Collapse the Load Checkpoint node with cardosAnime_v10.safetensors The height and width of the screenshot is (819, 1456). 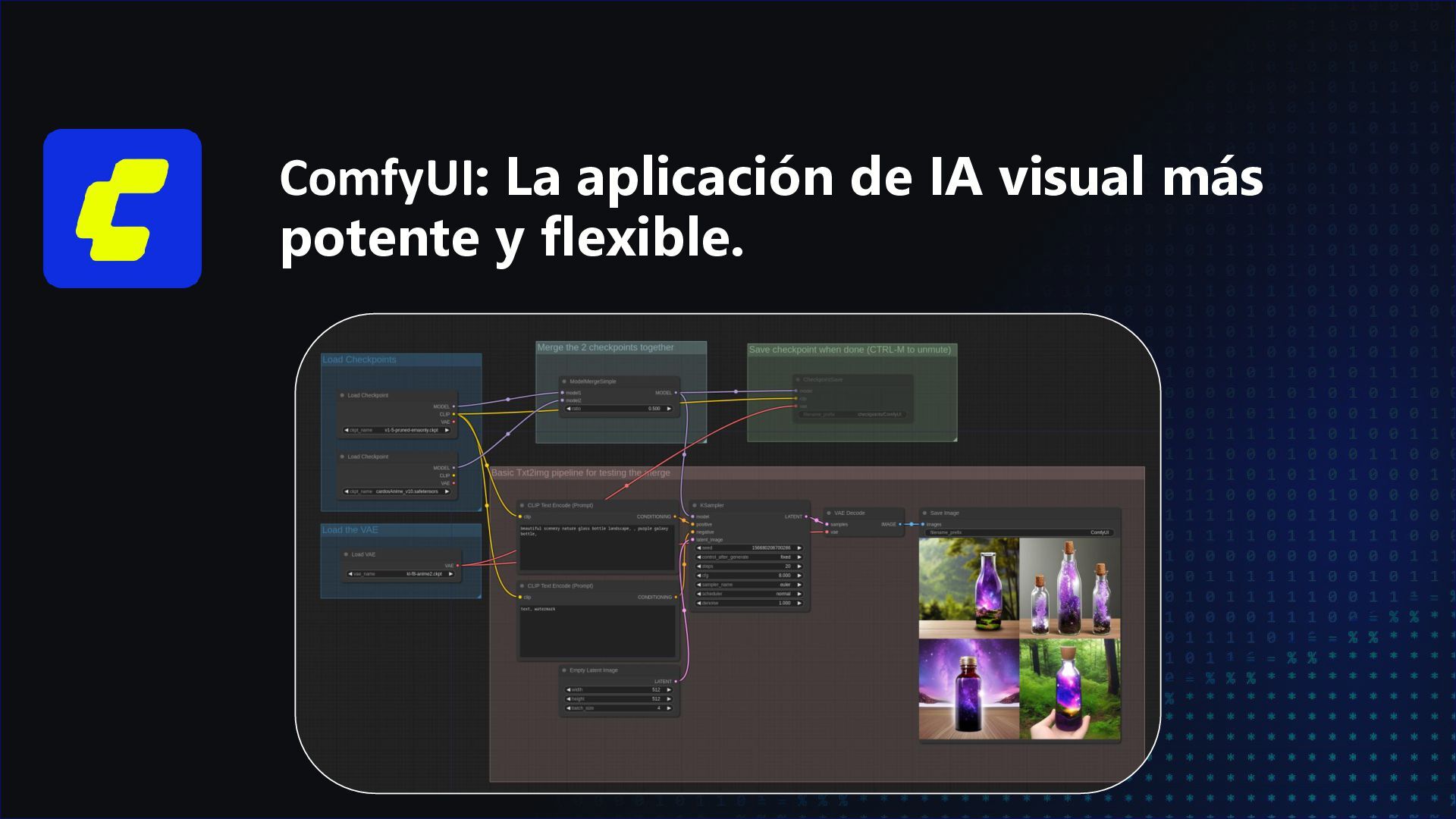point(342,457)
